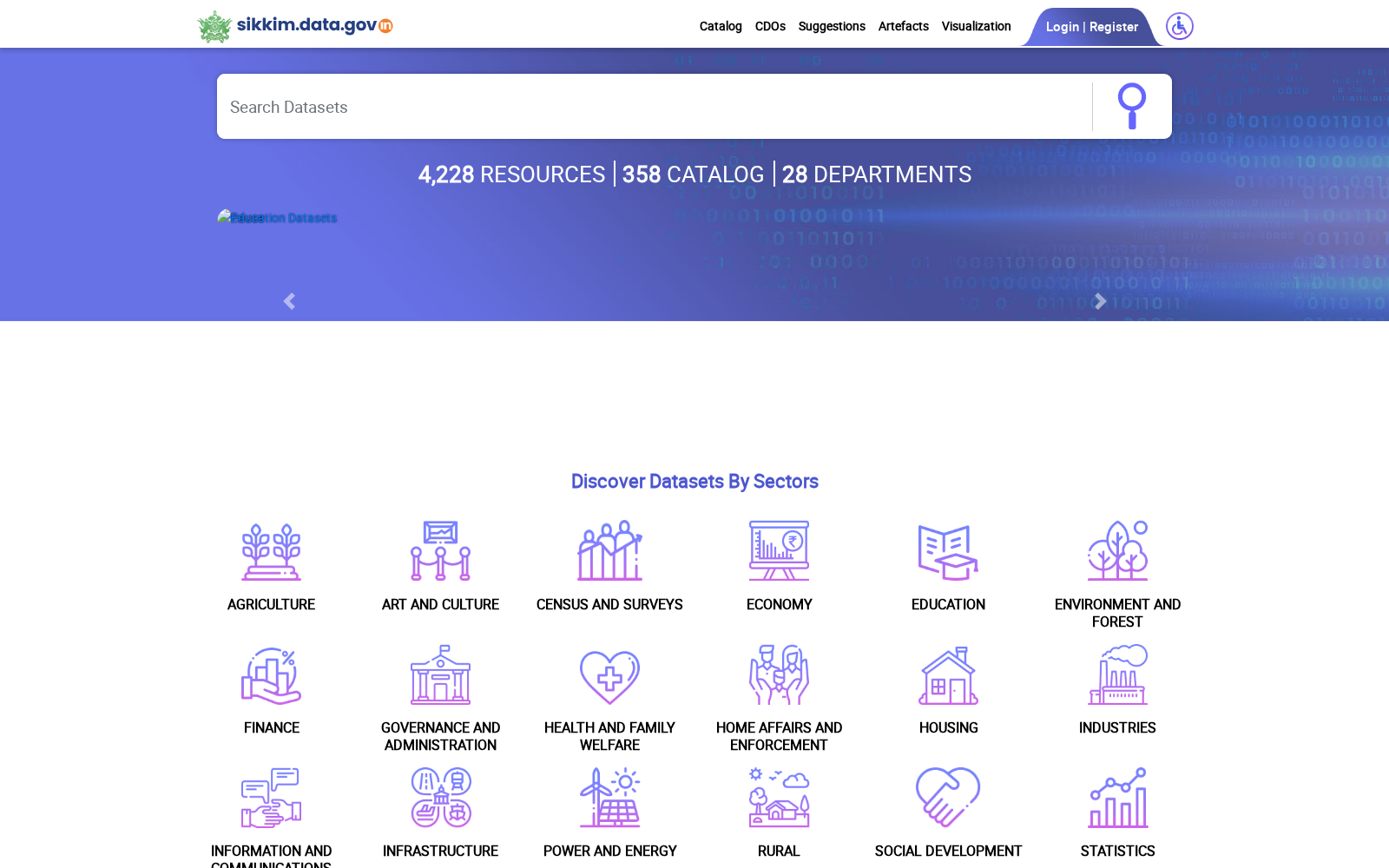Viewport: 1389px width, 868px height.
Task: Go to previous carousel slide
Action: pyautogui.click(x=289, y=301)
